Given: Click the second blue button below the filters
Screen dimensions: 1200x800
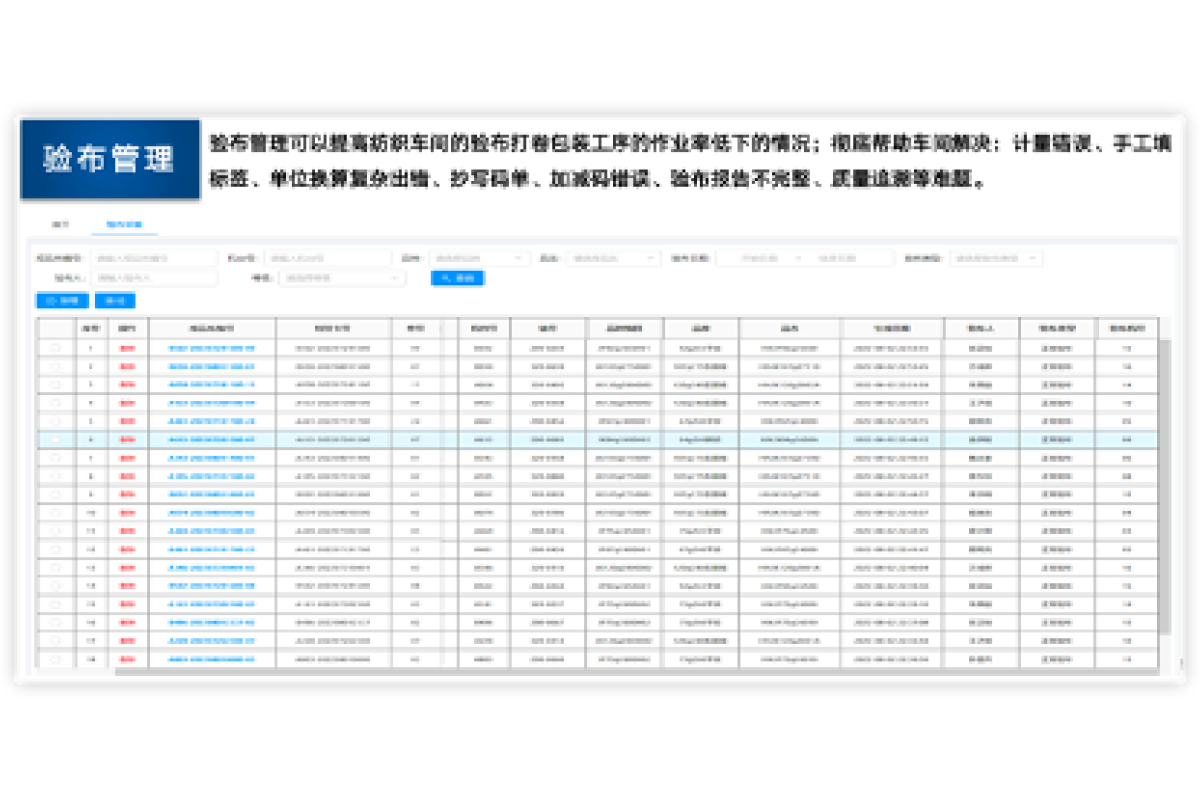Looking at the screenshot, I should click(x=115, y=300).
